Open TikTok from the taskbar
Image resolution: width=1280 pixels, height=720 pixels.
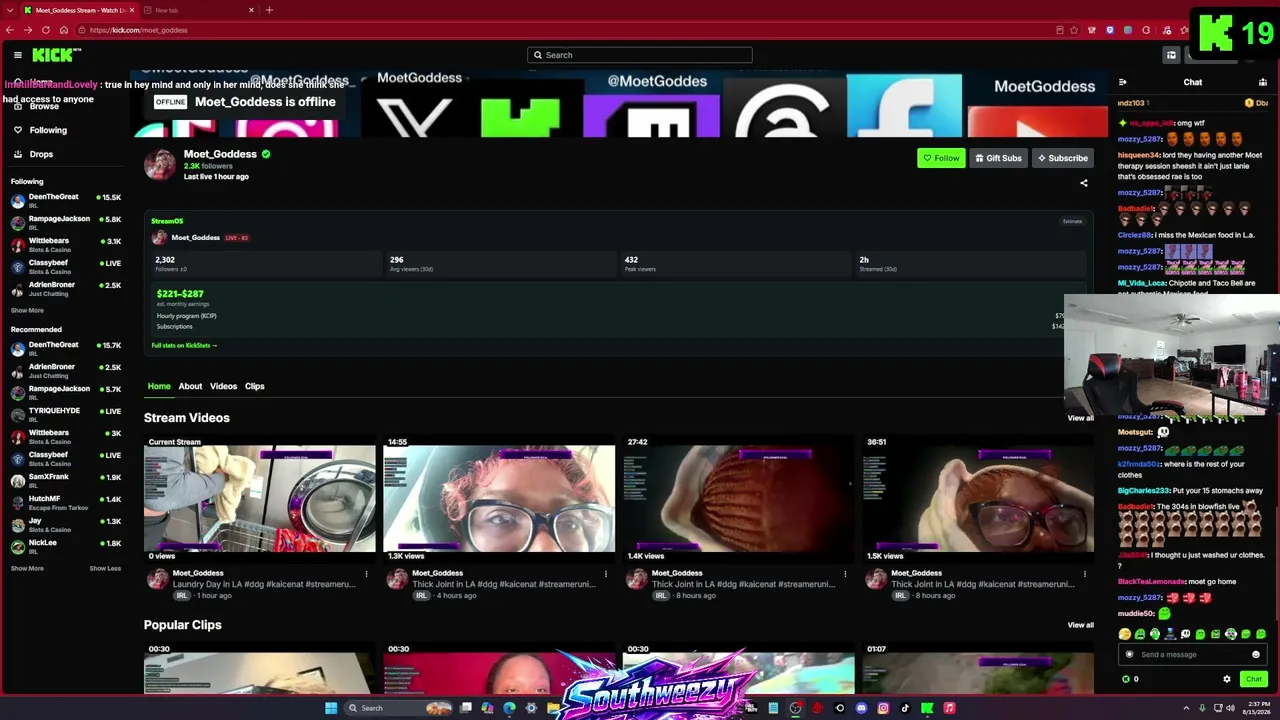905,708
